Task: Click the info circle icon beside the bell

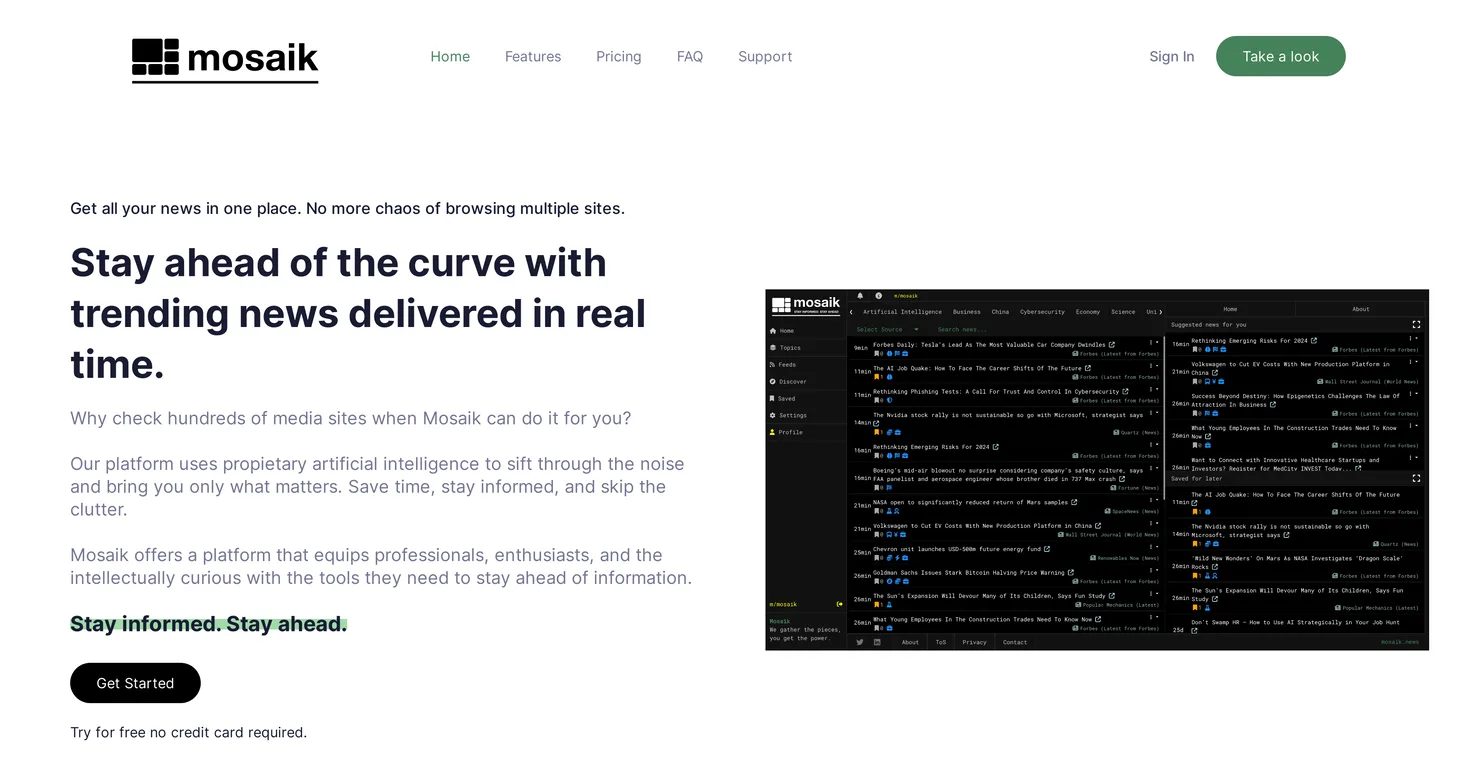Action: (878, 295)
